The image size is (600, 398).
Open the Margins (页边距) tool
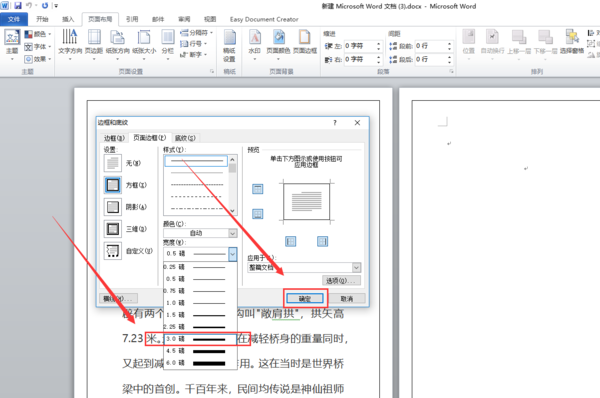(x=94, y=43)
